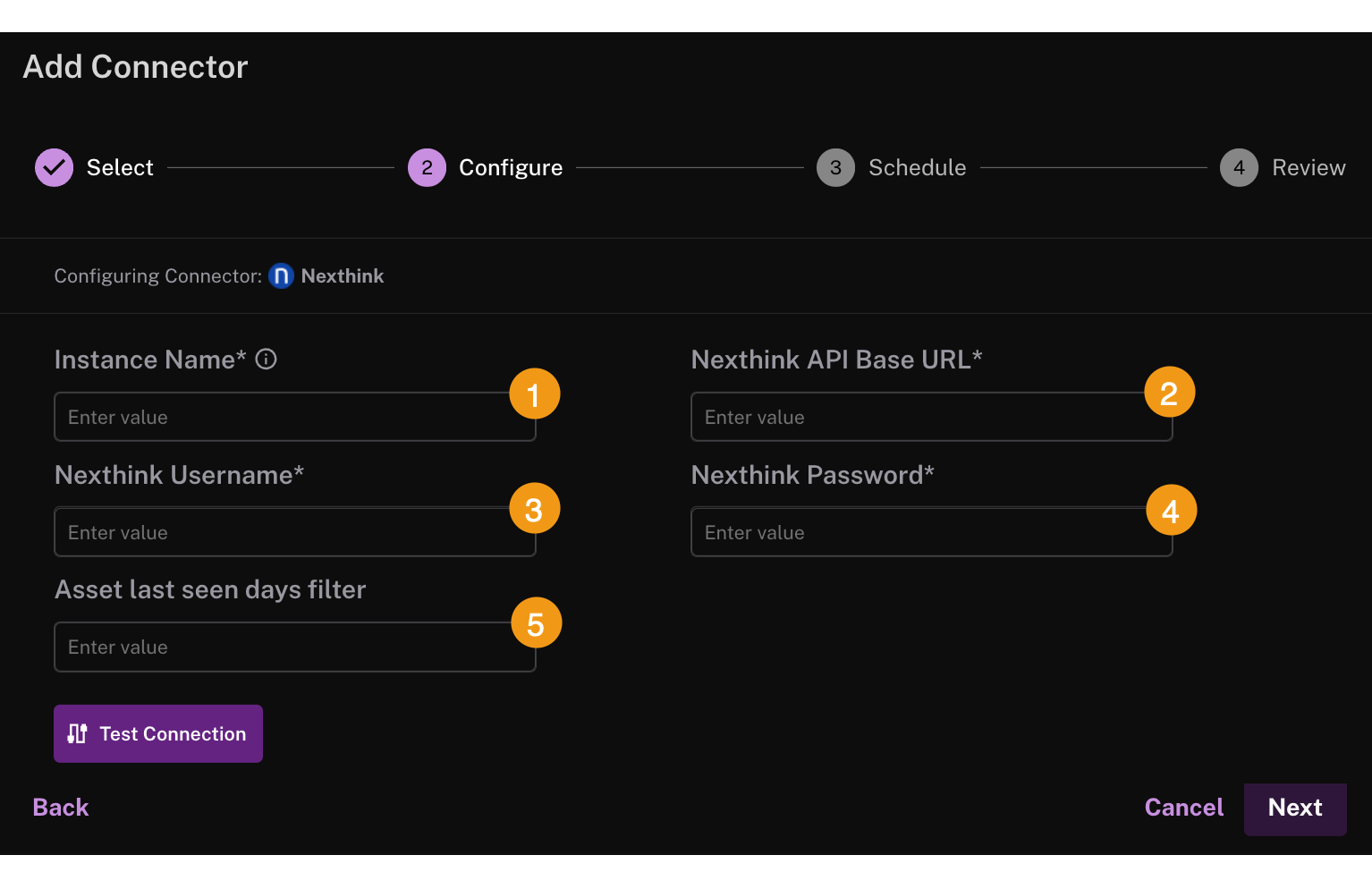
Task: Click the Next button
Action: point(1295,809)
